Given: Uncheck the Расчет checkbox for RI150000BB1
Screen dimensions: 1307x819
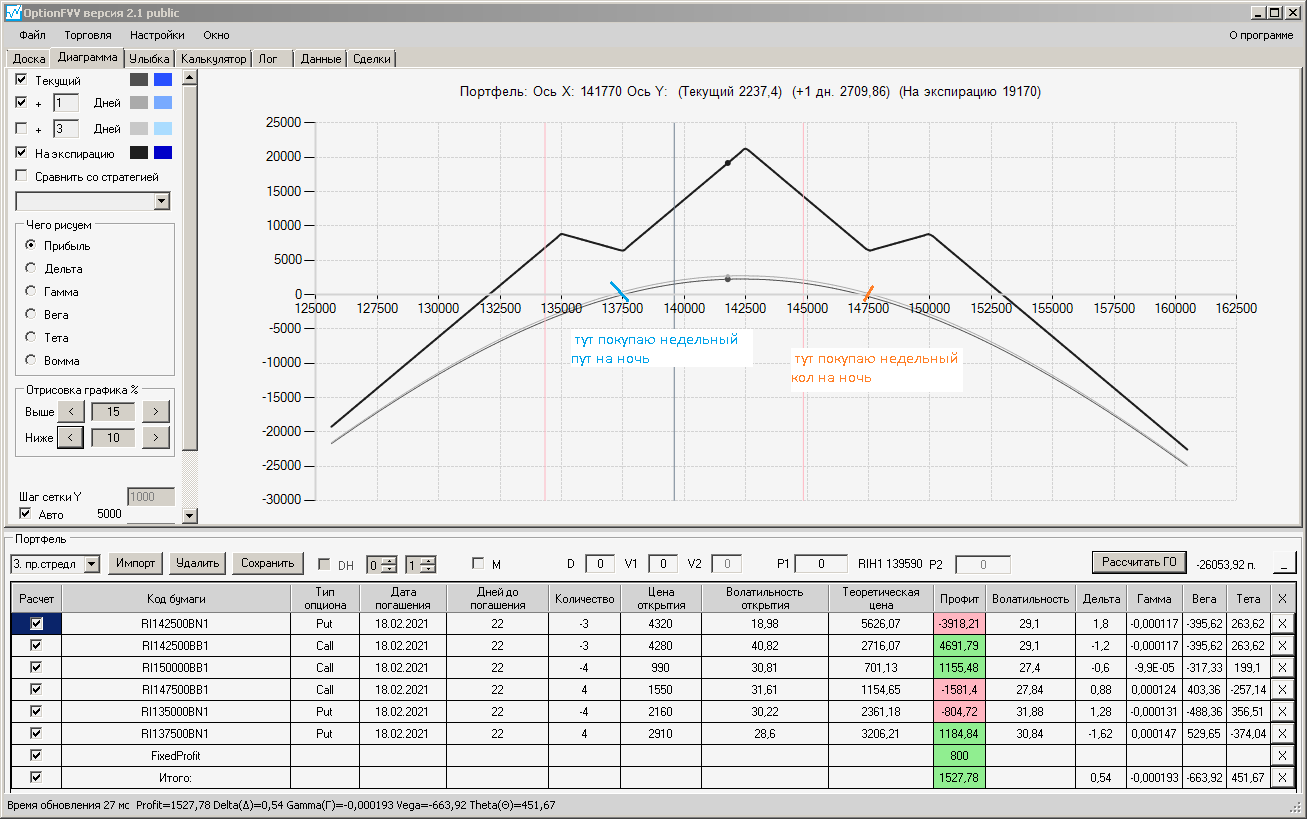Looking at the screenshot, I should [36, 667].
